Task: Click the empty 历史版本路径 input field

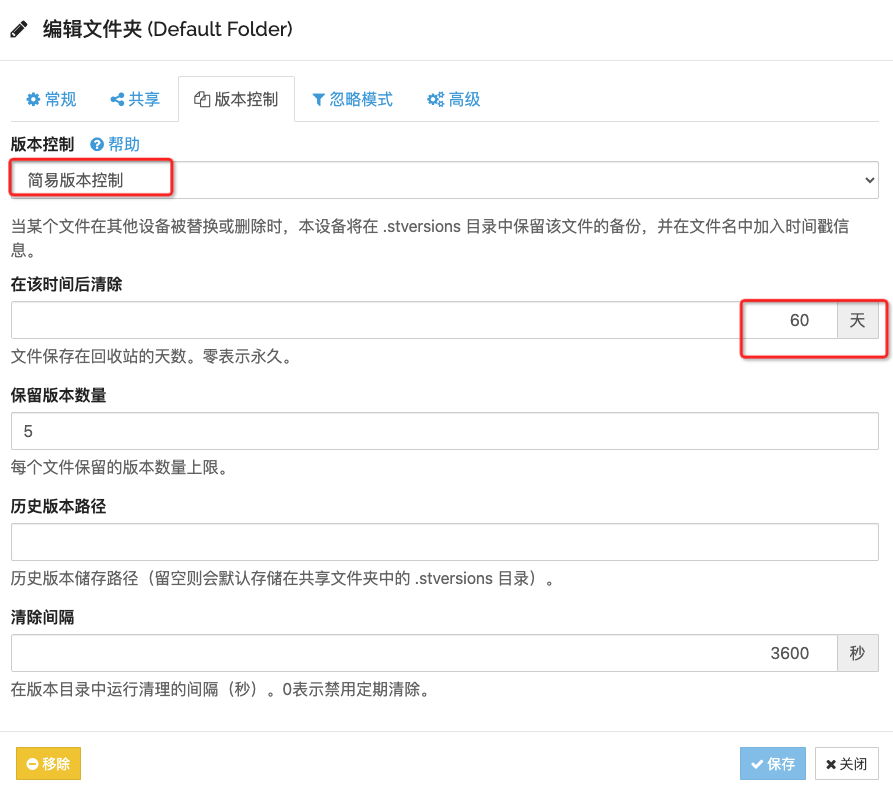Action: click(x=444, y=542)
